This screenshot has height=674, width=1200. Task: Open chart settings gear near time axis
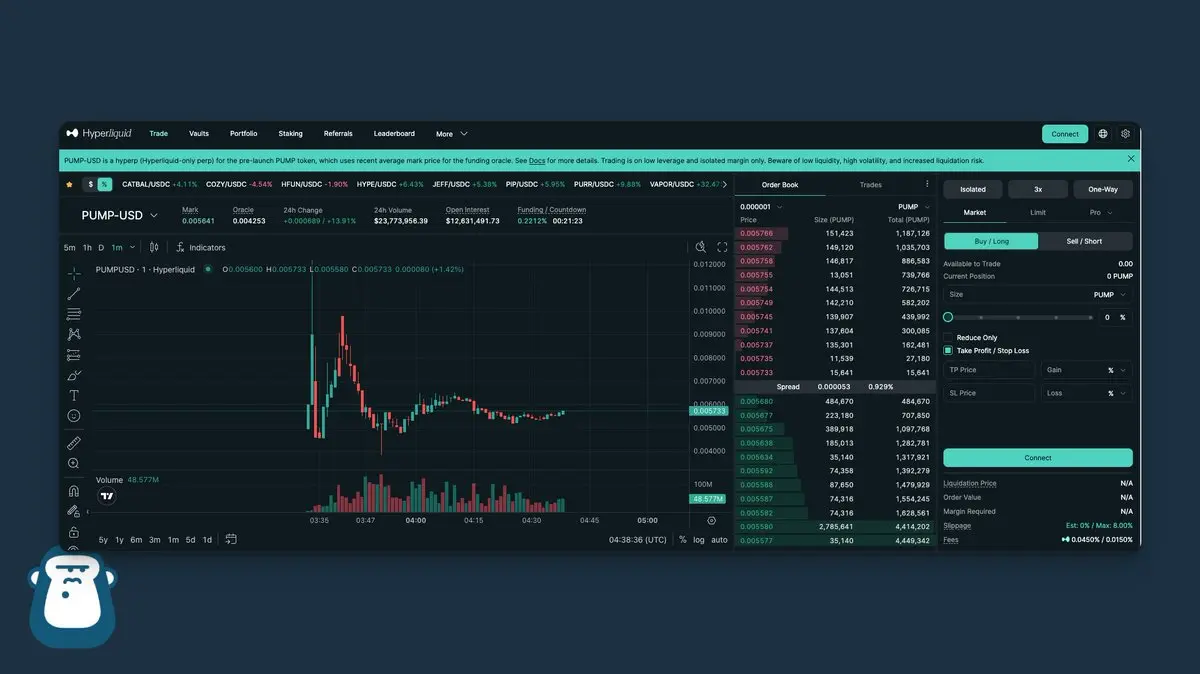click(x=712, y=520)
